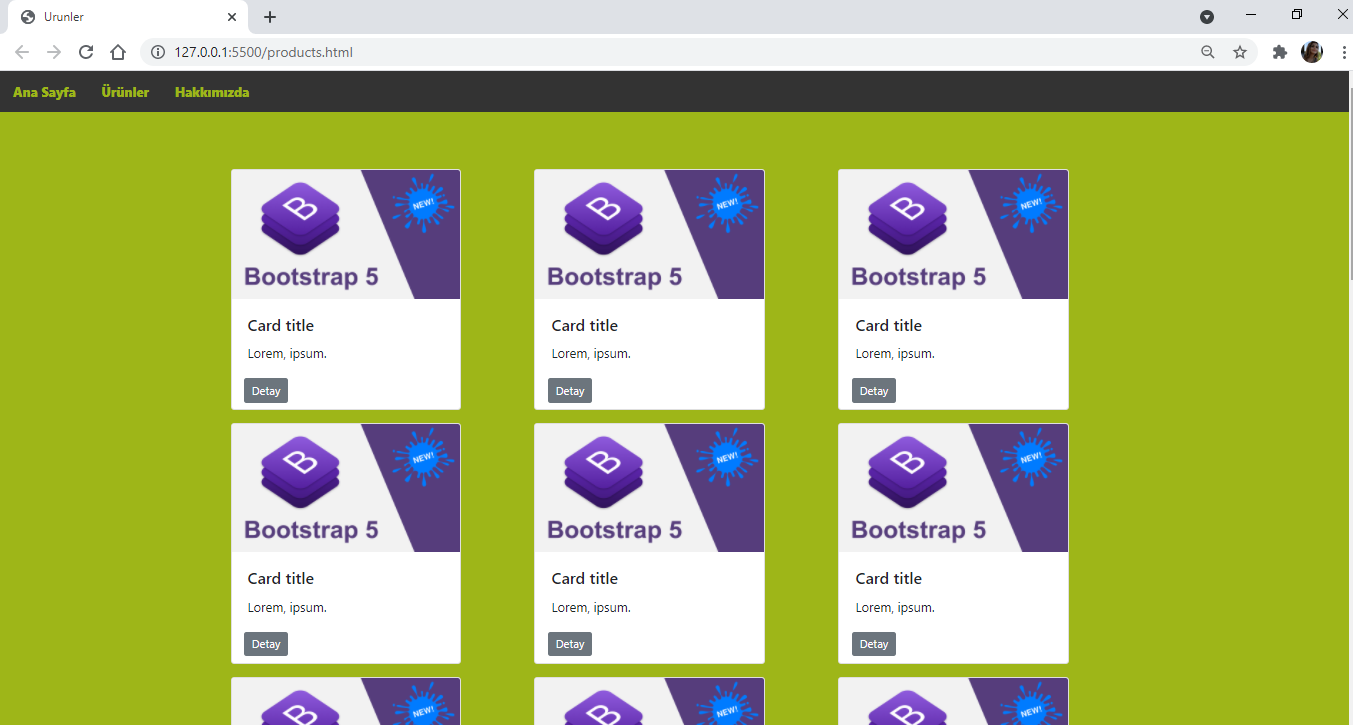Click Bootstrap 5 image on first row's left card
The height and width of the screenshot is (725, 1353).
(346, 235)
